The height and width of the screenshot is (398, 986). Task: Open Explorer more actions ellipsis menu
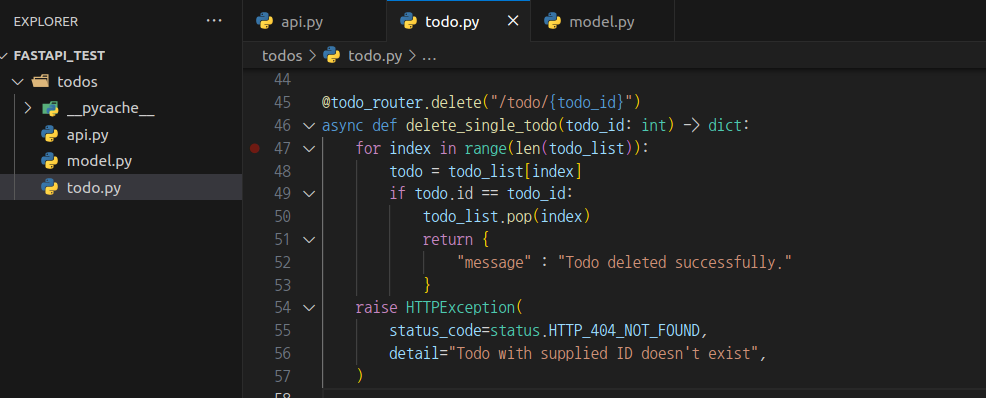coord(214,21)
